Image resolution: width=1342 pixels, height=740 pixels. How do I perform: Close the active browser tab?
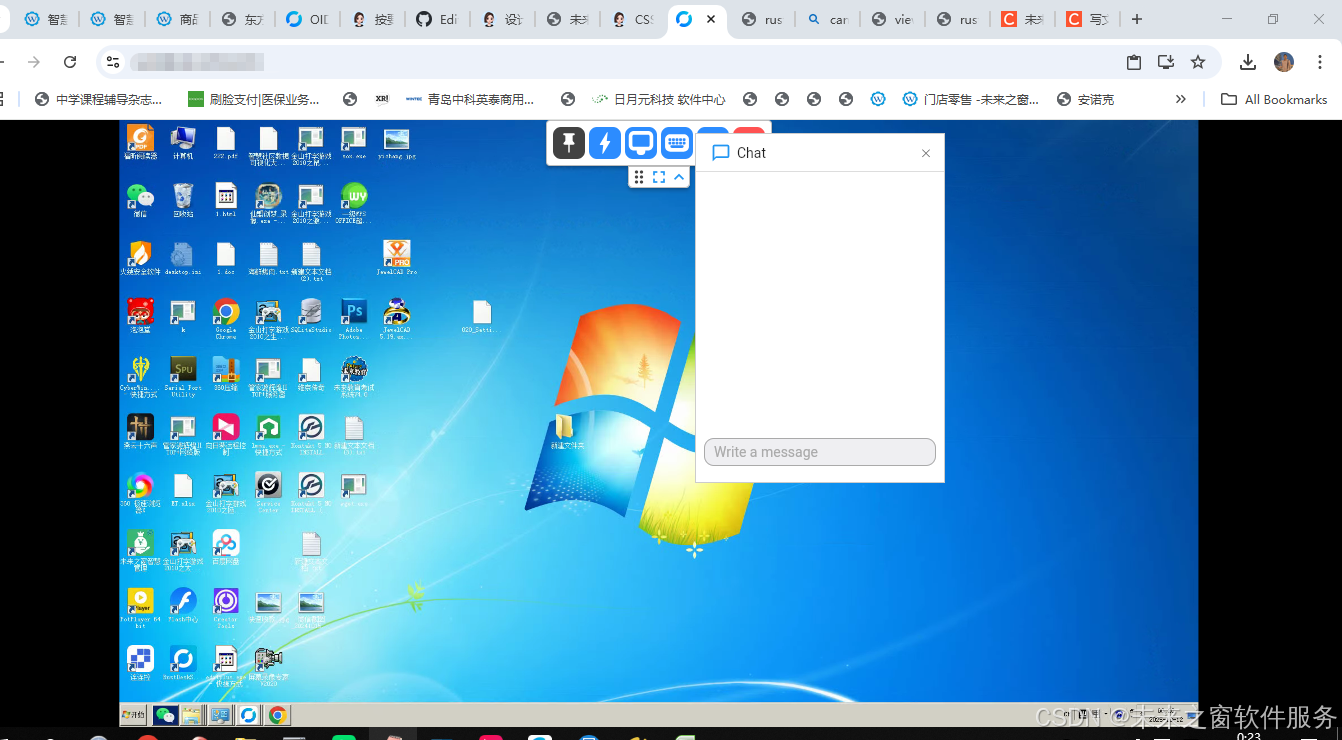712,19
